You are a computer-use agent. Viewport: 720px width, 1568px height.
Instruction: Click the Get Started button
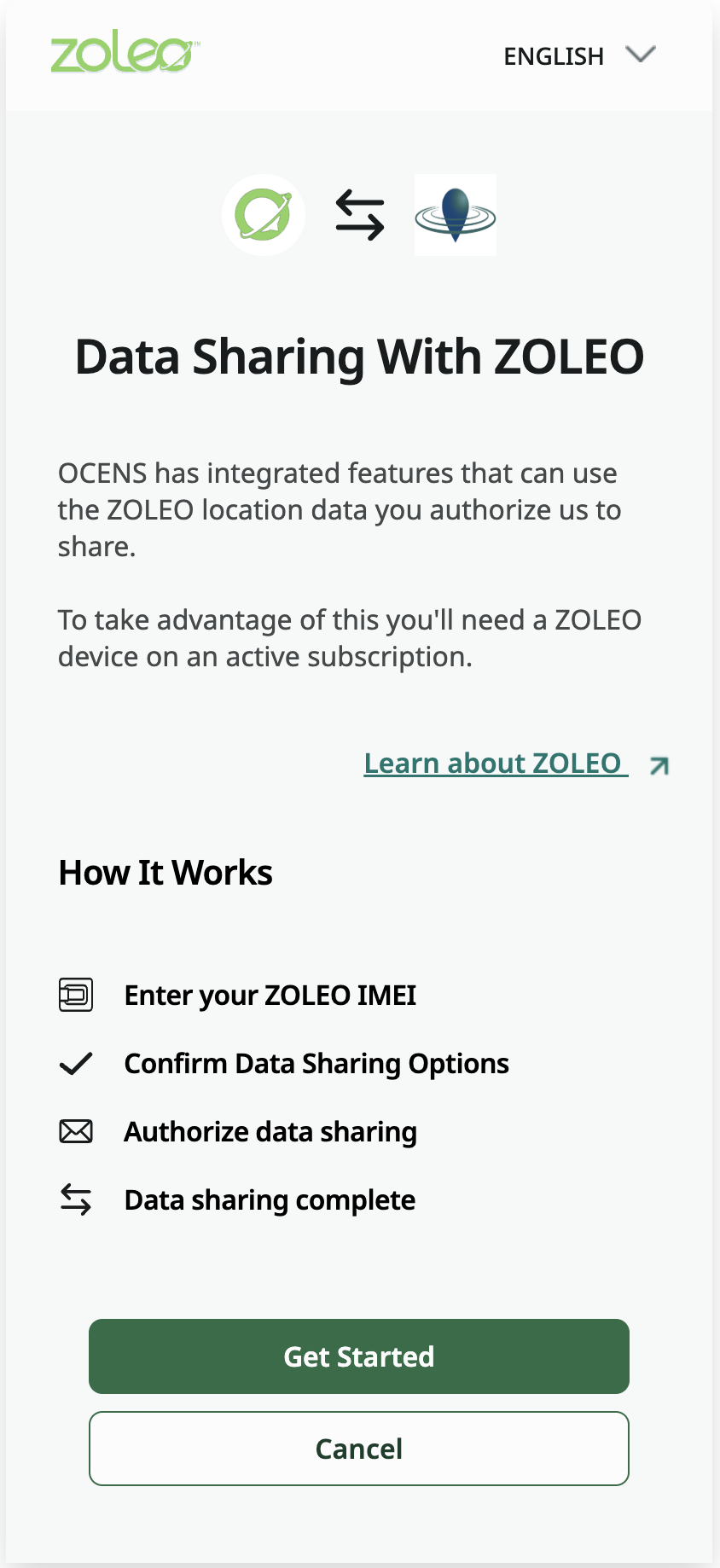tap(359, 1356)
